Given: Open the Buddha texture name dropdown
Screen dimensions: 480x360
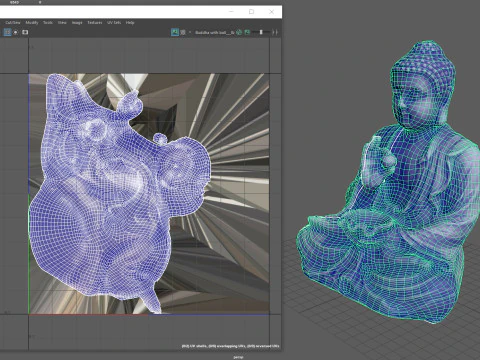Looking at the screenshot, I should coord(215,32).
